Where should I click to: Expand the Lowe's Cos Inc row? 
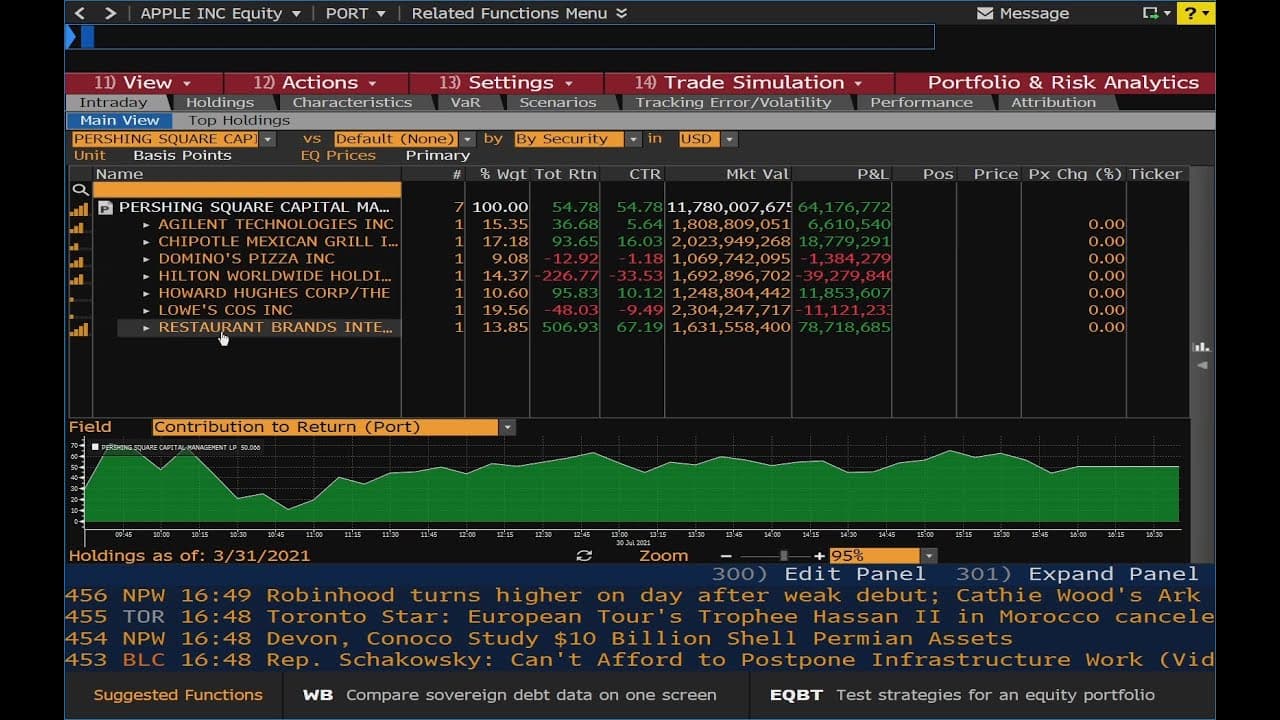tap(146, 311)
